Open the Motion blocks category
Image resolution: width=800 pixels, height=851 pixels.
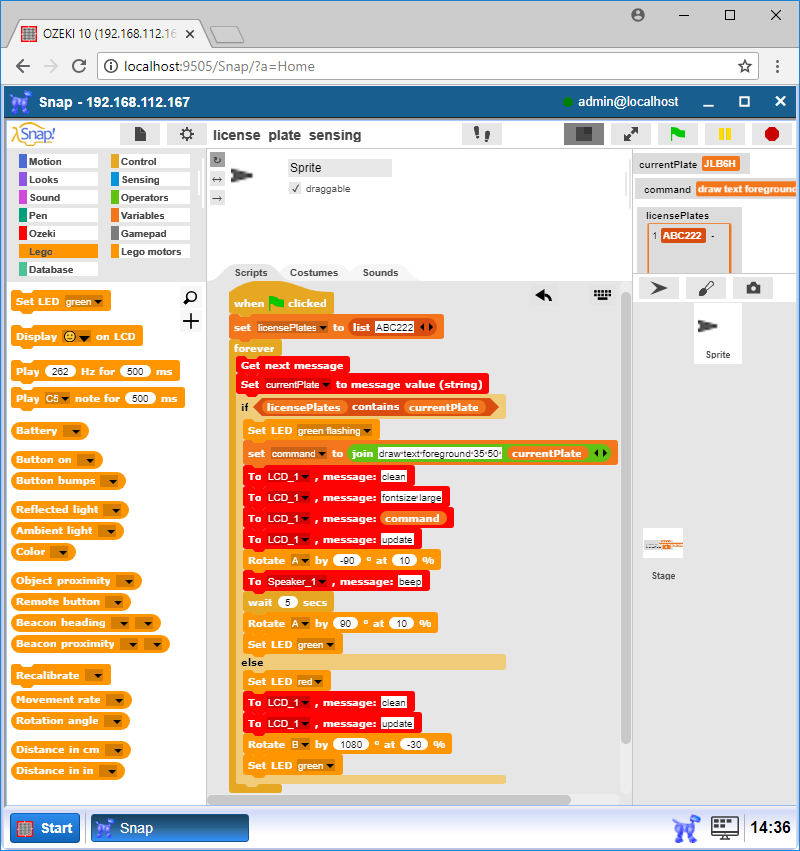pyautogui.click(x=58, y=161)
